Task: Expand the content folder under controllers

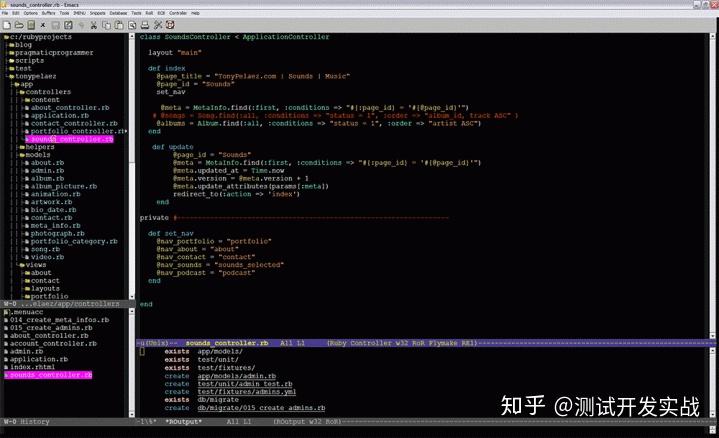Action: [x=28, y=100]
